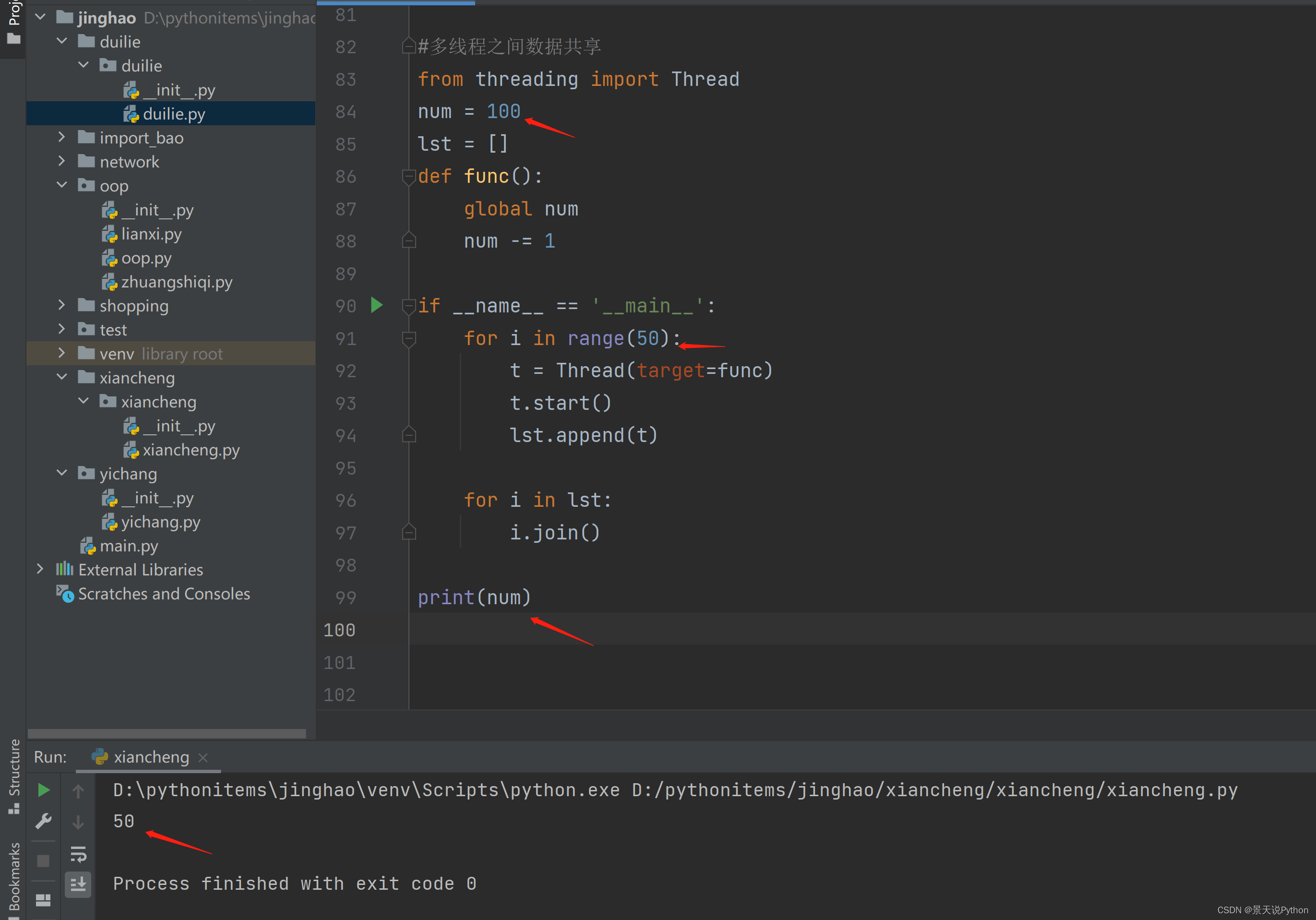Collapse the oop package
The image size is (1316, 920).
(62, 185)
